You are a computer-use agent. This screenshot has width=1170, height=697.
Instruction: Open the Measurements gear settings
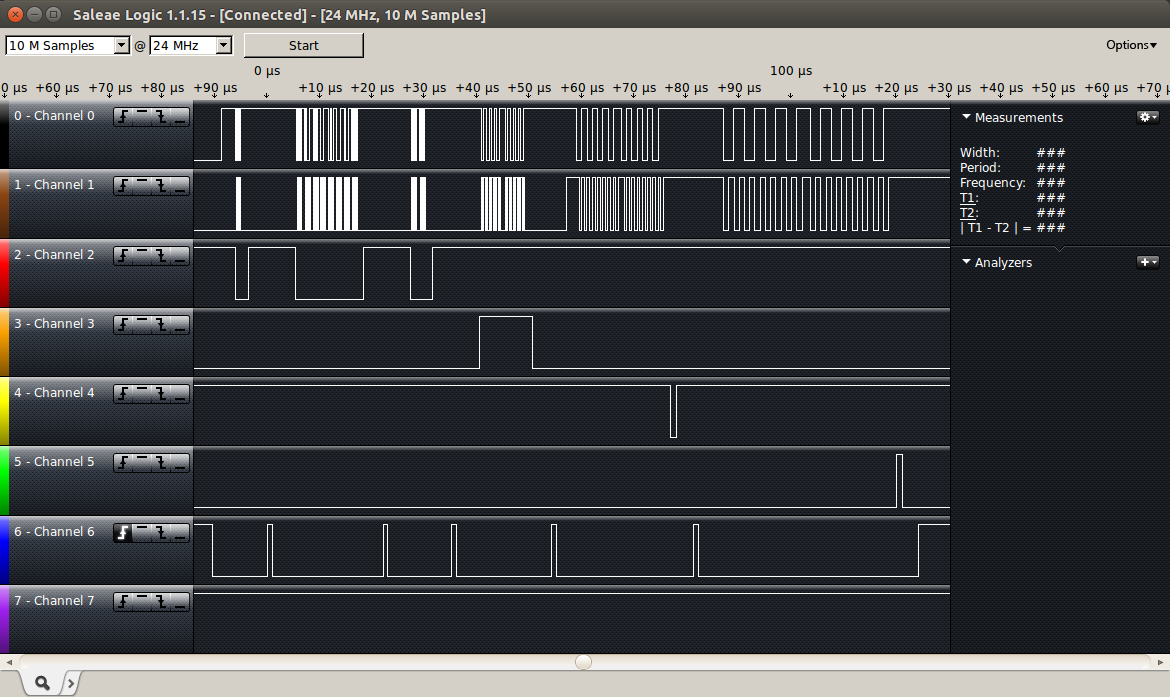1147,117
